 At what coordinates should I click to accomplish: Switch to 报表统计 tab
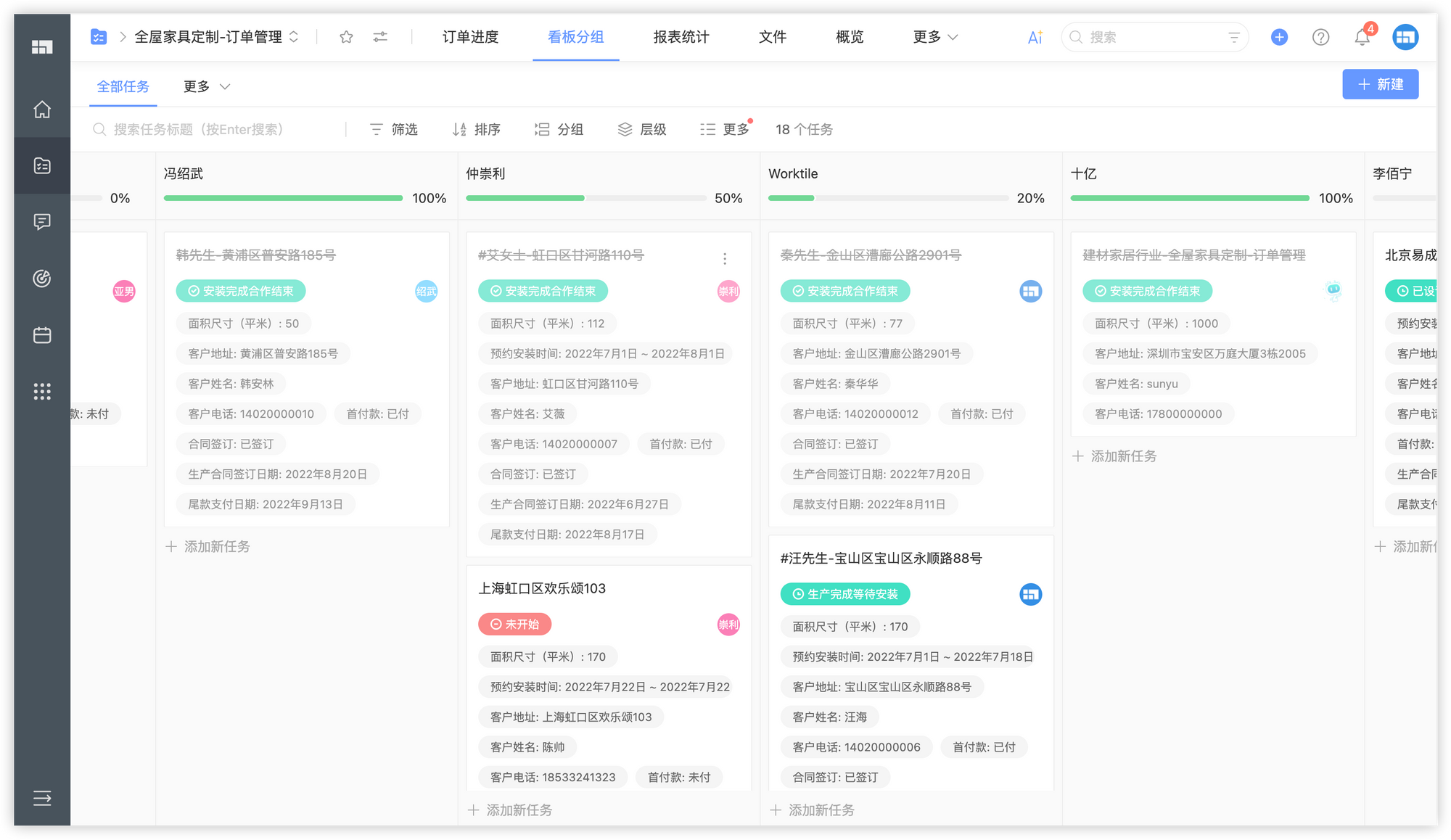(681, 37)
